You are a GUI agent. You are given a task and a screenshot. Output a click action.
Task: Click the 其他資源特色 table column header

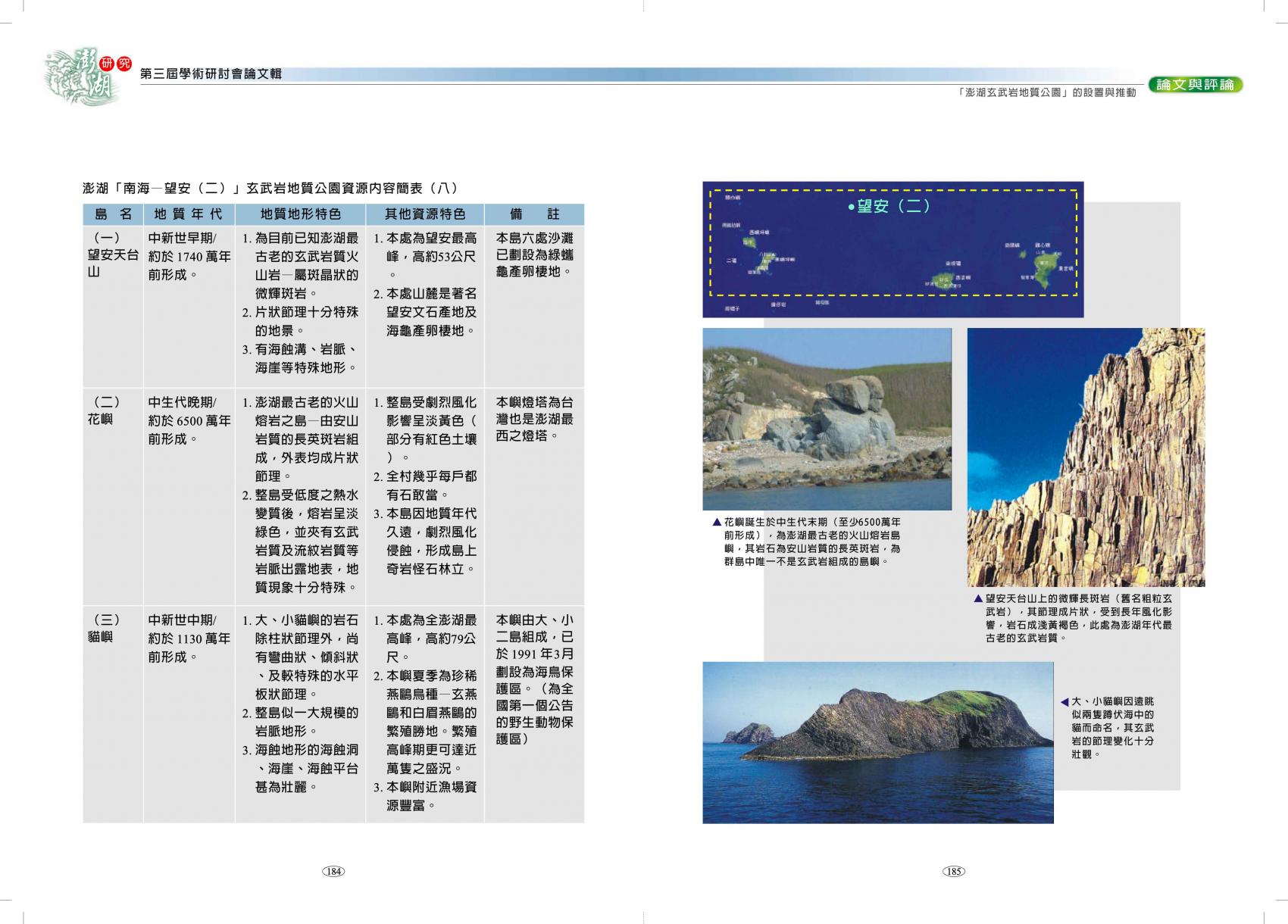[x=424, y=214]
